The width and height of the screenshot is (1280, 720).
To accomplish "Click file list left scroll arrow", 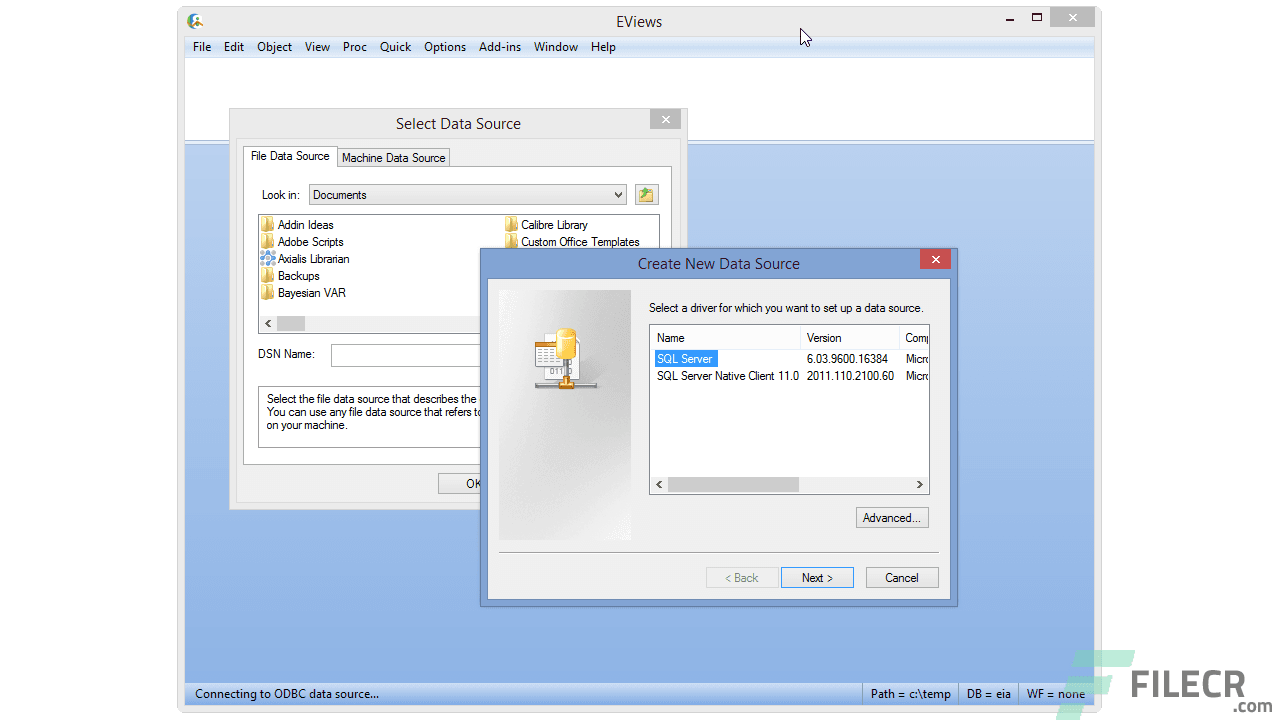I will (x=267, y=324).
